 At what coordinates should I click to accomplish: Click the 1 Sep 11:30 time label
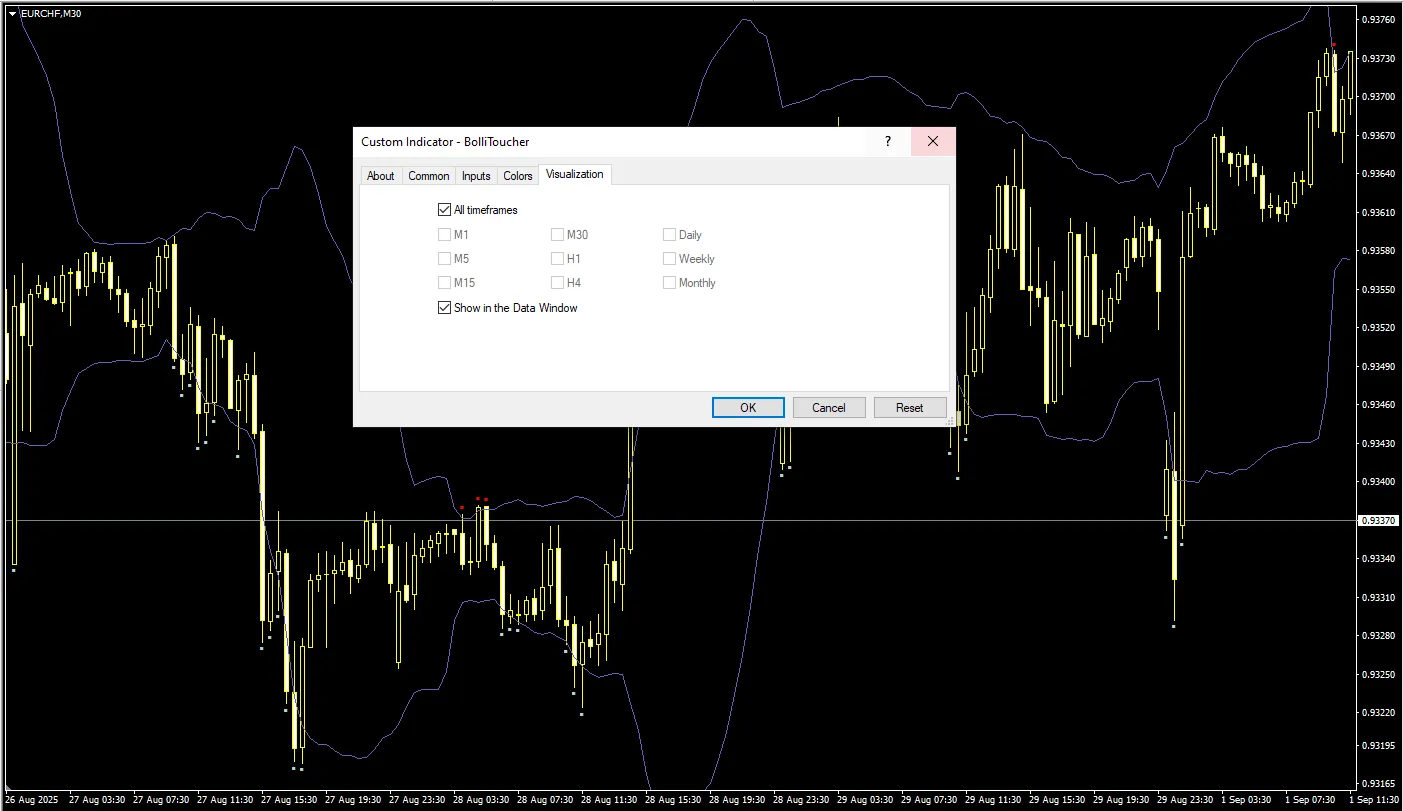click(x=1375, y=801)
